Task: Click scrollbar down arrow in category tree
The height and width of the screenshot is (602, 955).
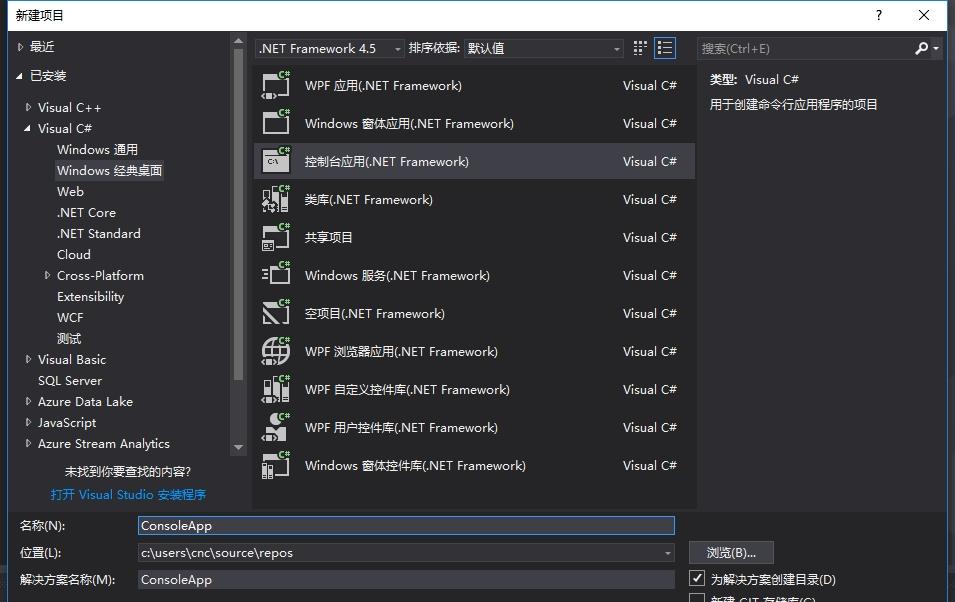Action: tap(238, 447)
